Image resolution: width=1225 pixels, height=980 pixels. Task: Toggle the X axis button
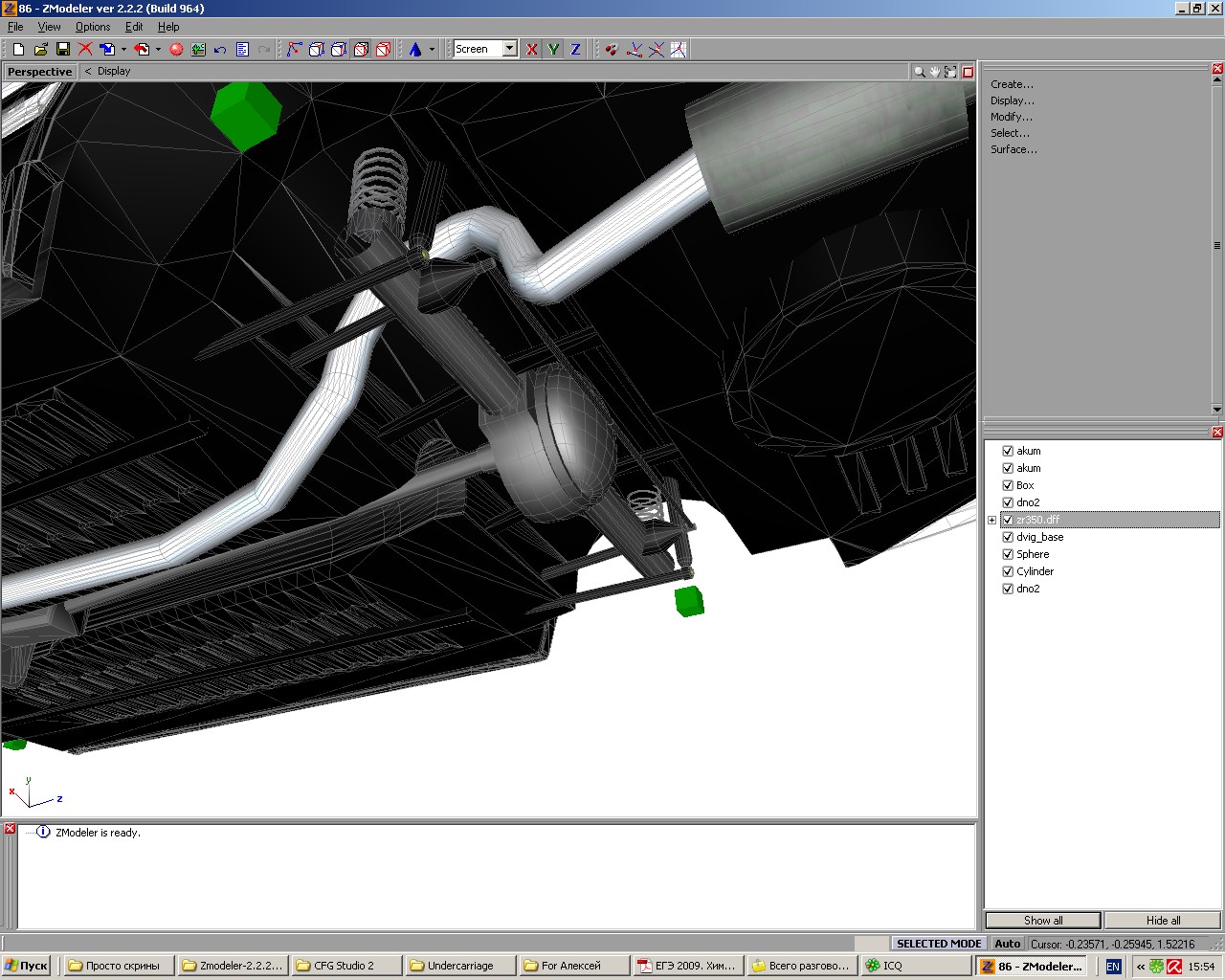(x=532, y=49)
